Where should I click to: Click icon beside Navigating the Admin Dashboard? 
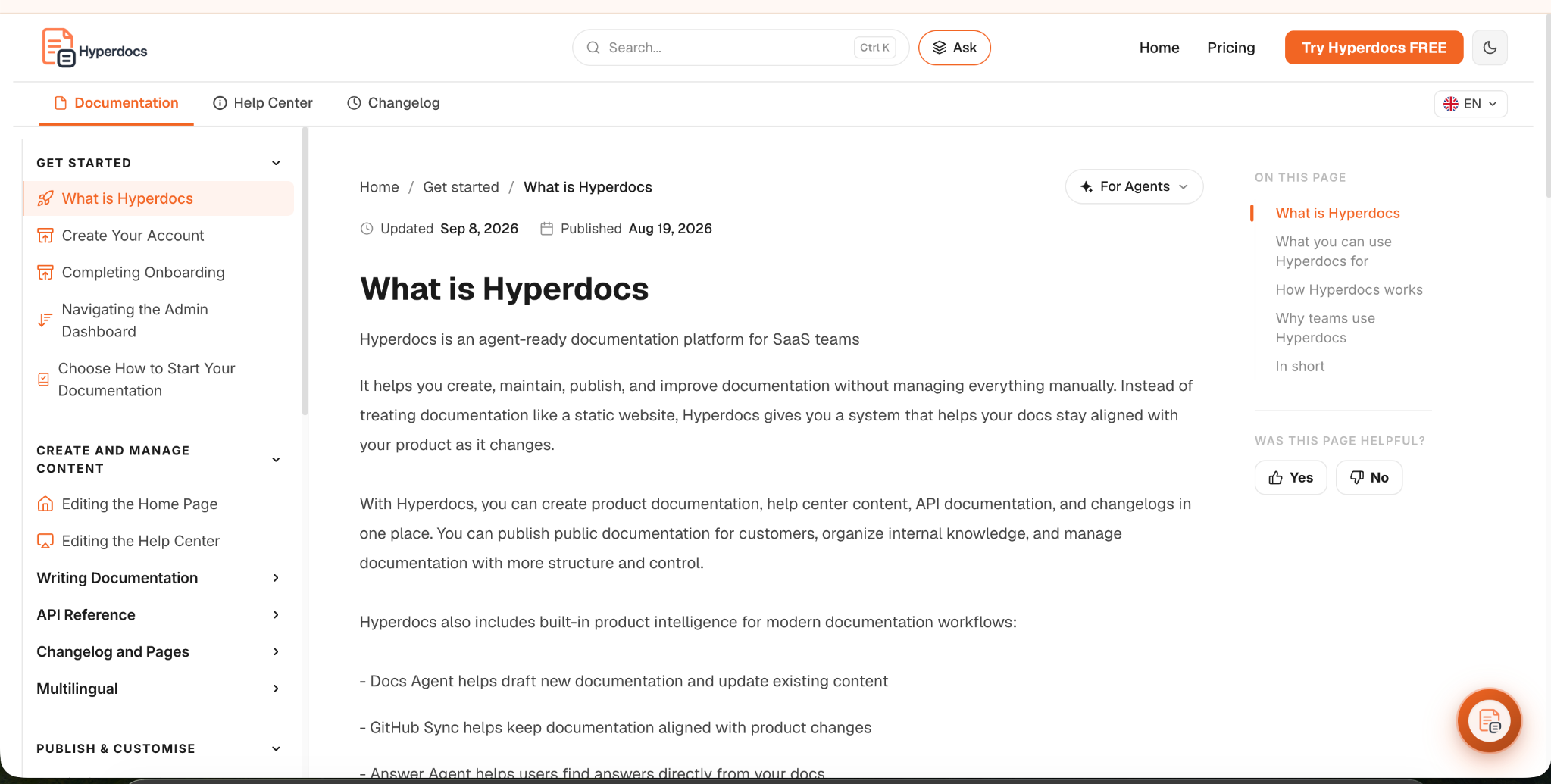tap(45, 320)
